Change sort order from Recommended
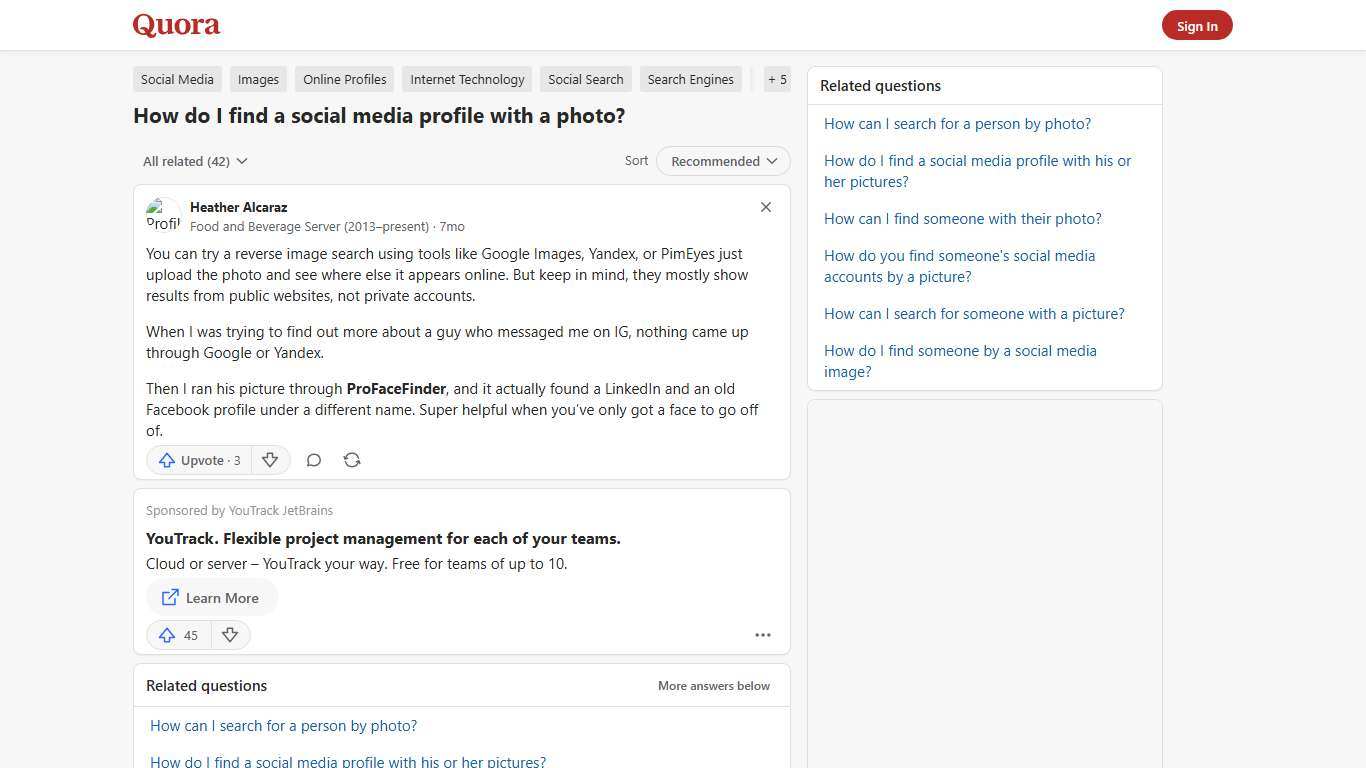 coord(722,161)
